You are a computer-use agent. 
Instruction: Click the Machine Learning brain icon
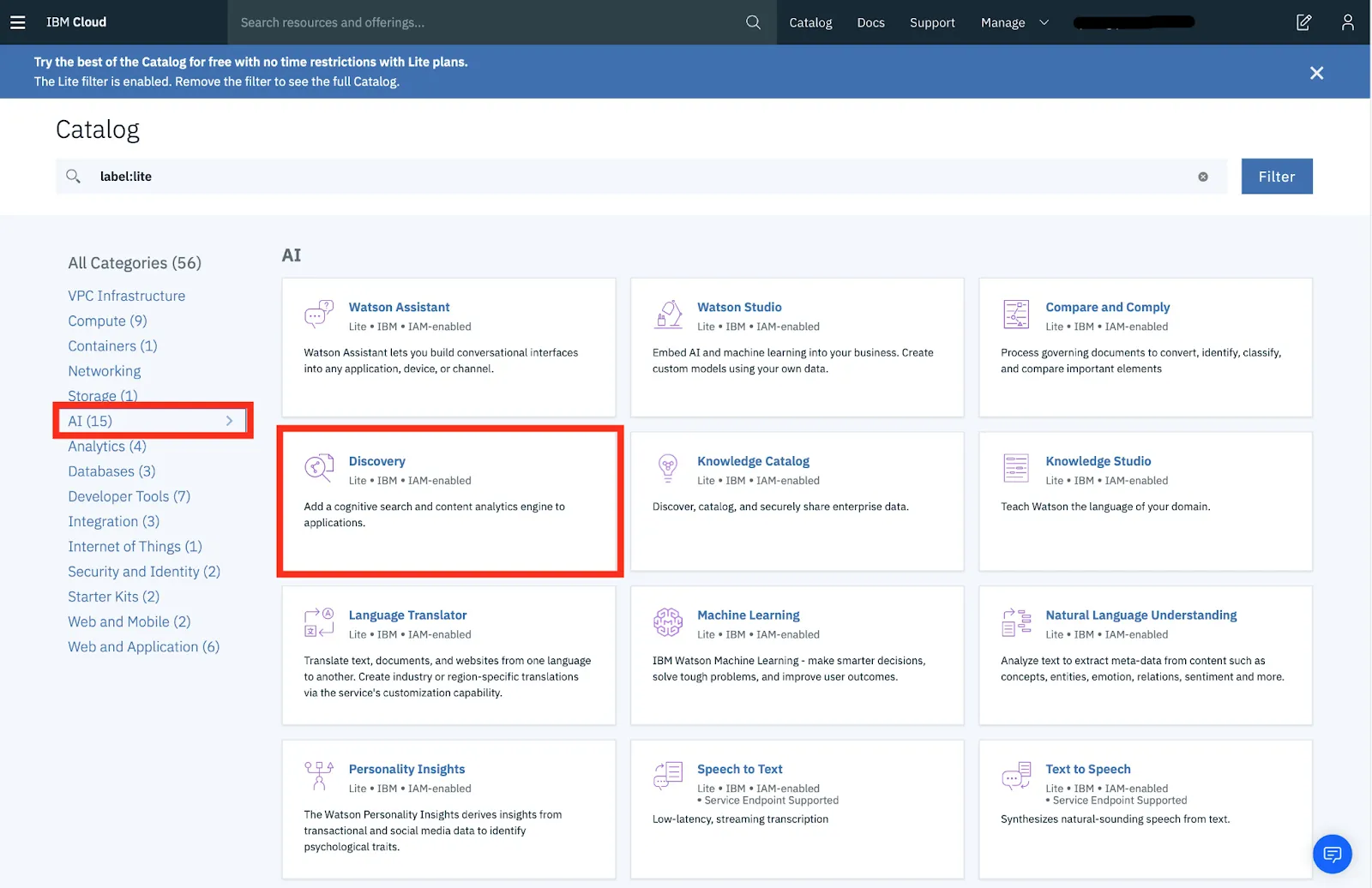tap(668, 621)
